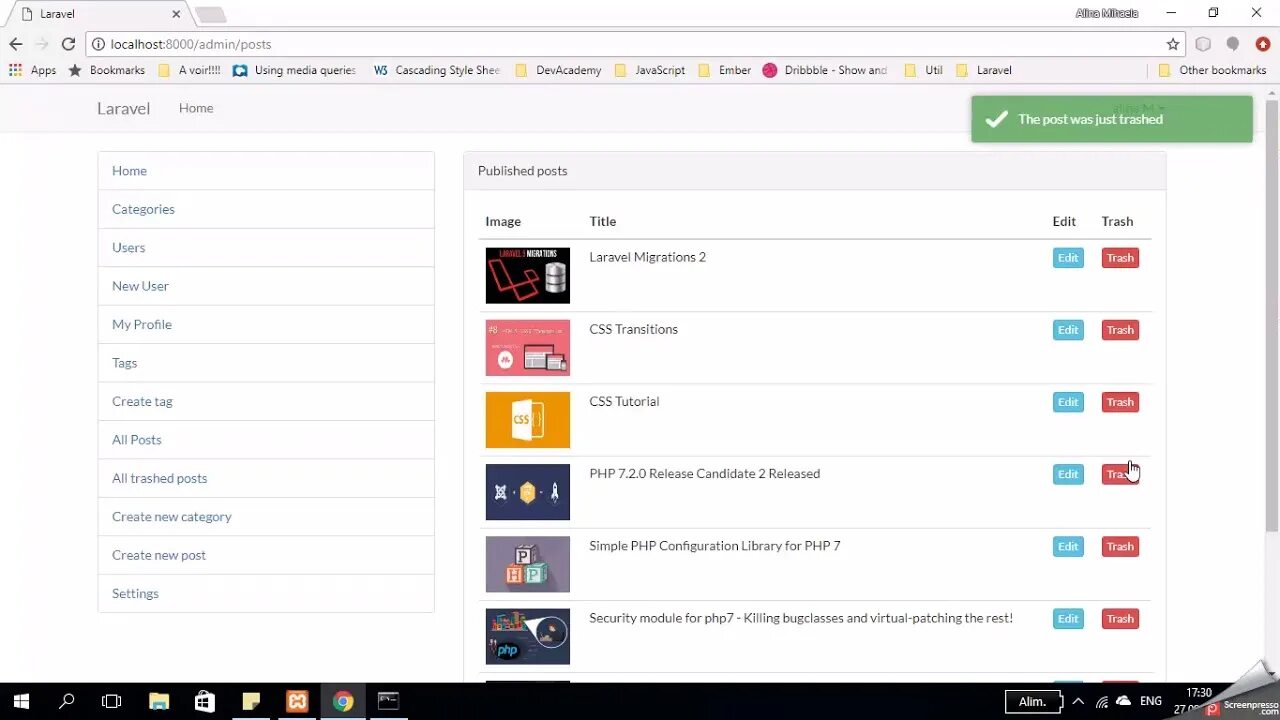Click the ENG language indicator
Image resolution: width=1280 pixels, height=720 pixels.
click(1151, 702)
